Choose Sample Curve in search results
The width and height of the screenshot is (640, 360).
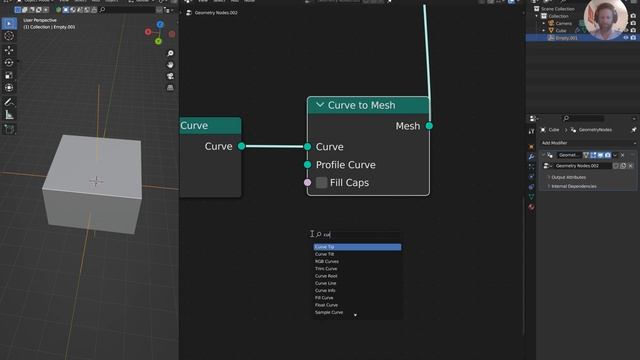[x=357, y=312]
